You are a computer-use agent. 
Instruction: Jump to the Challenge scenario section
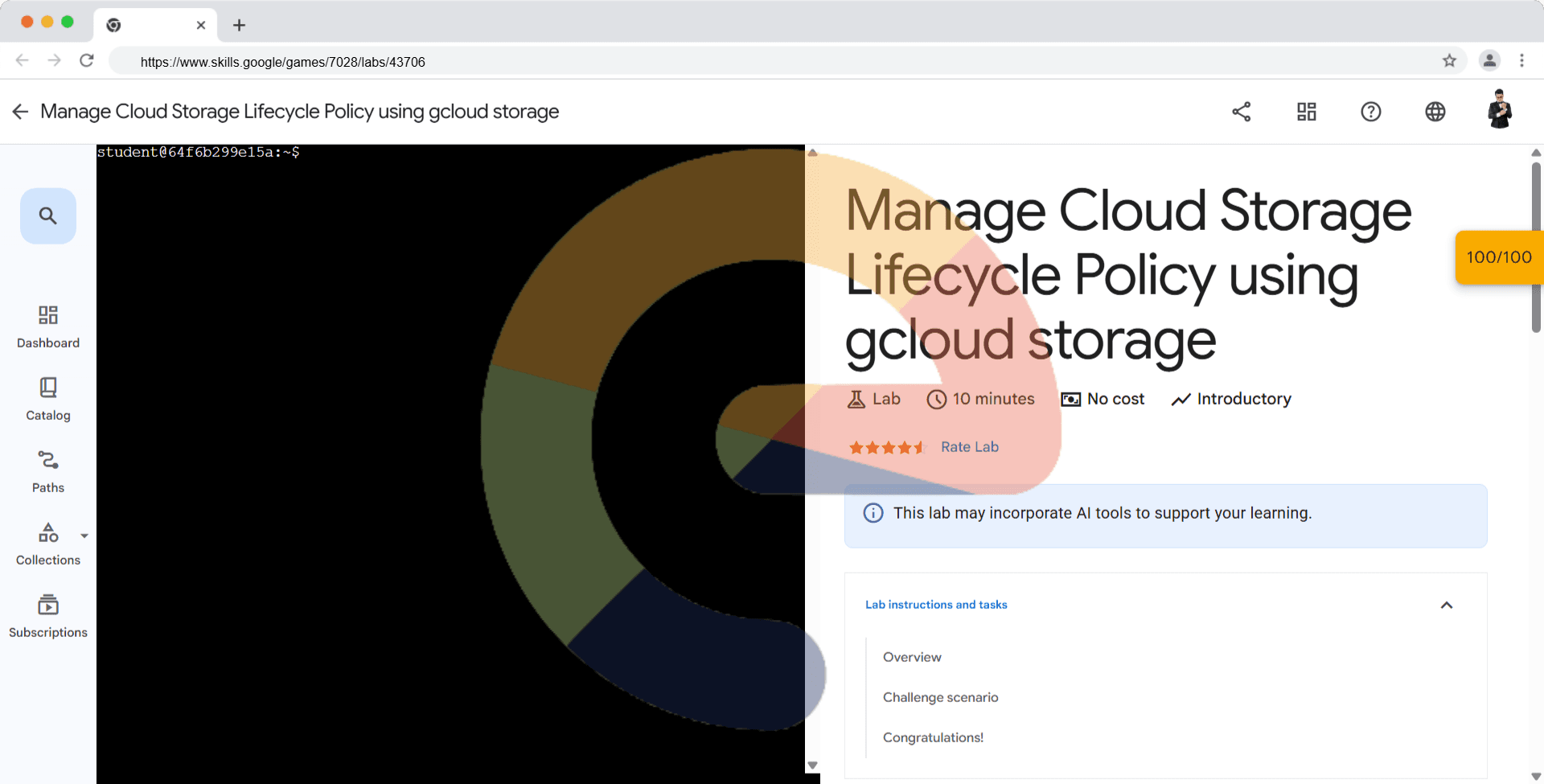[940, 697]
